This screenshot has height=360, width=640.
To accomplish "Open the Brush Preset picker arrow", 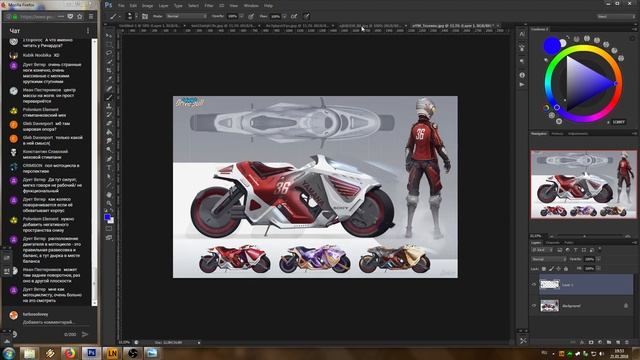I will point(136,16).
